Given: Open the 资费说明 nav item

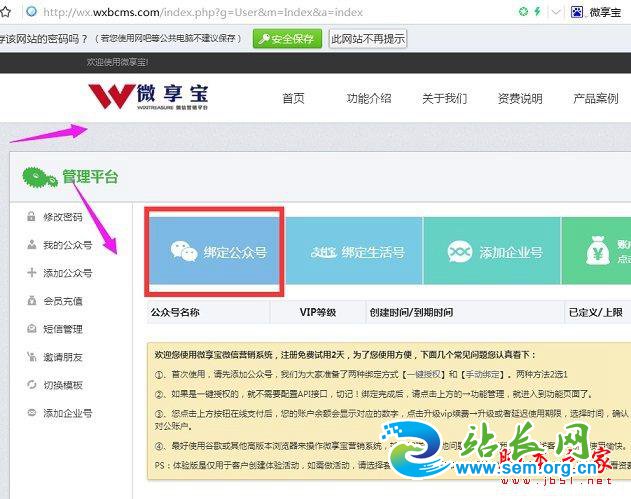Looking at the screenshot, I should point(520,98).
